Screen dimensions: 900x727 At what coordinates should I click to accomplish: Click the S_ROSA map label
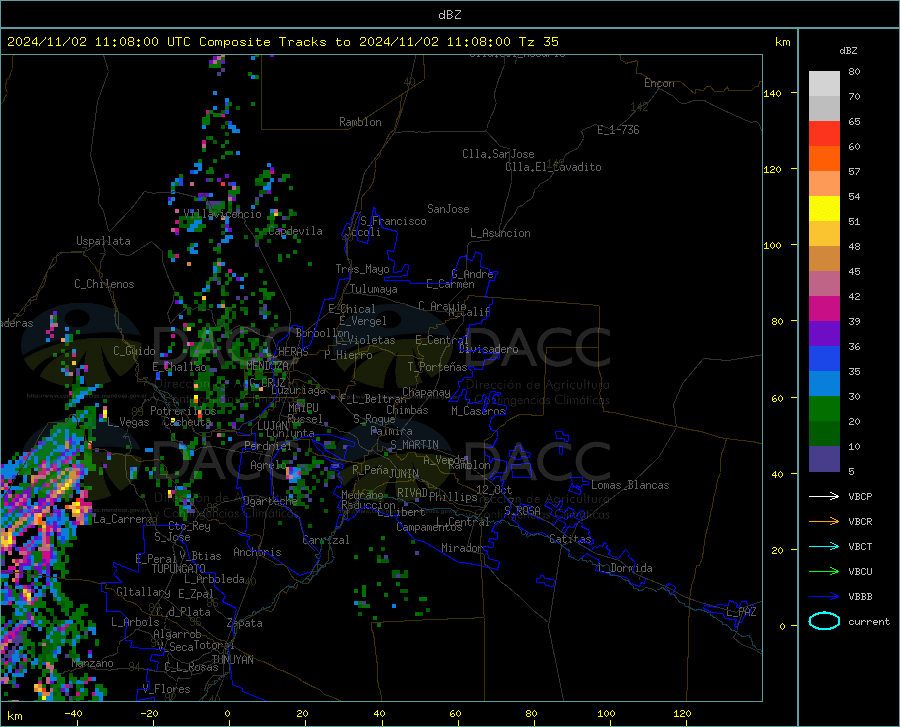(x=522, y=510)
